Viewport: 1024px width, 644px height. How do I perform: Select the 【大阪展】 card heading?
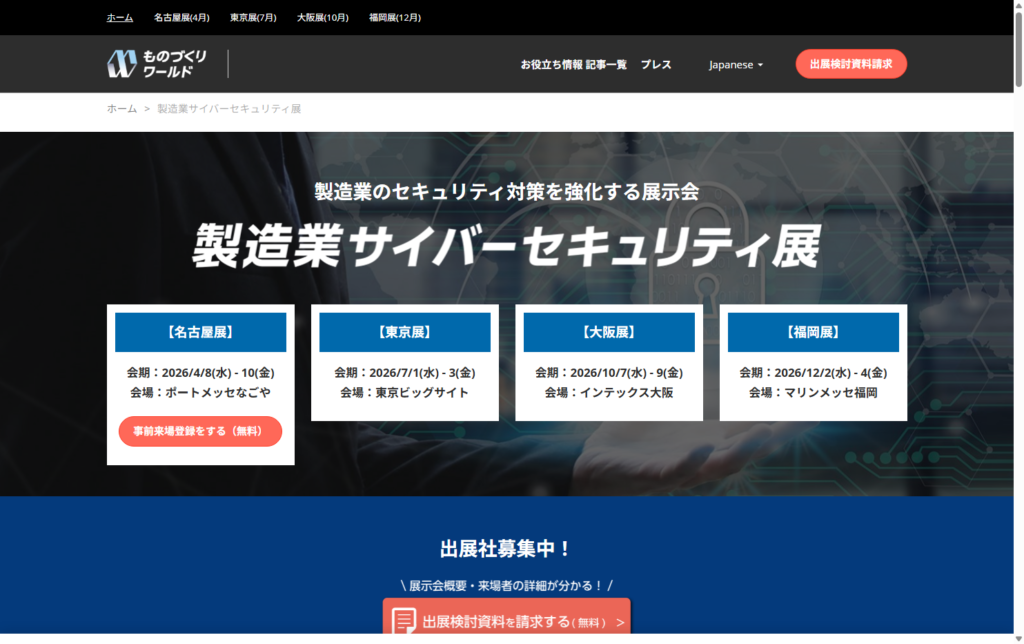point(609,332)
